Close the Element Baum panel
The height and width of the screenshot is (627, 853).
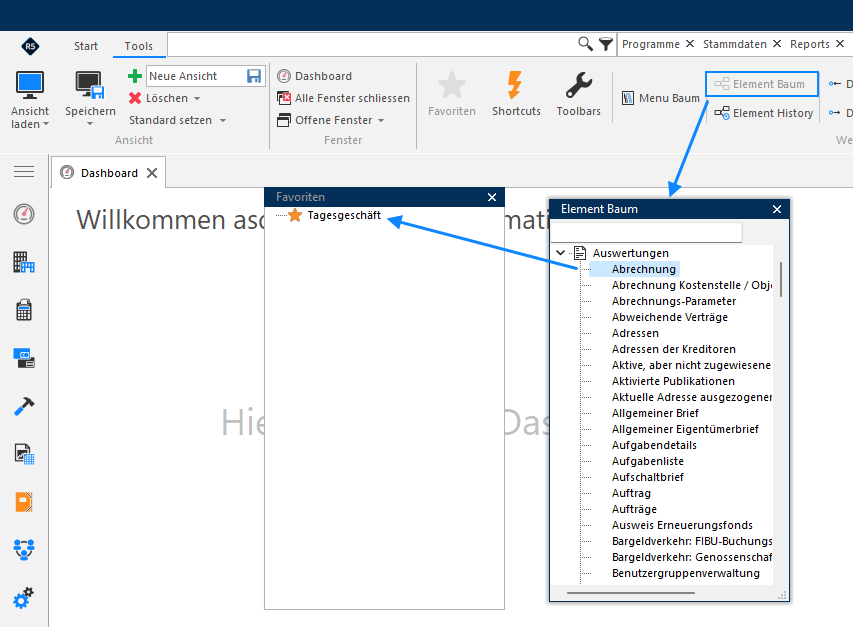tap(777, 209)
